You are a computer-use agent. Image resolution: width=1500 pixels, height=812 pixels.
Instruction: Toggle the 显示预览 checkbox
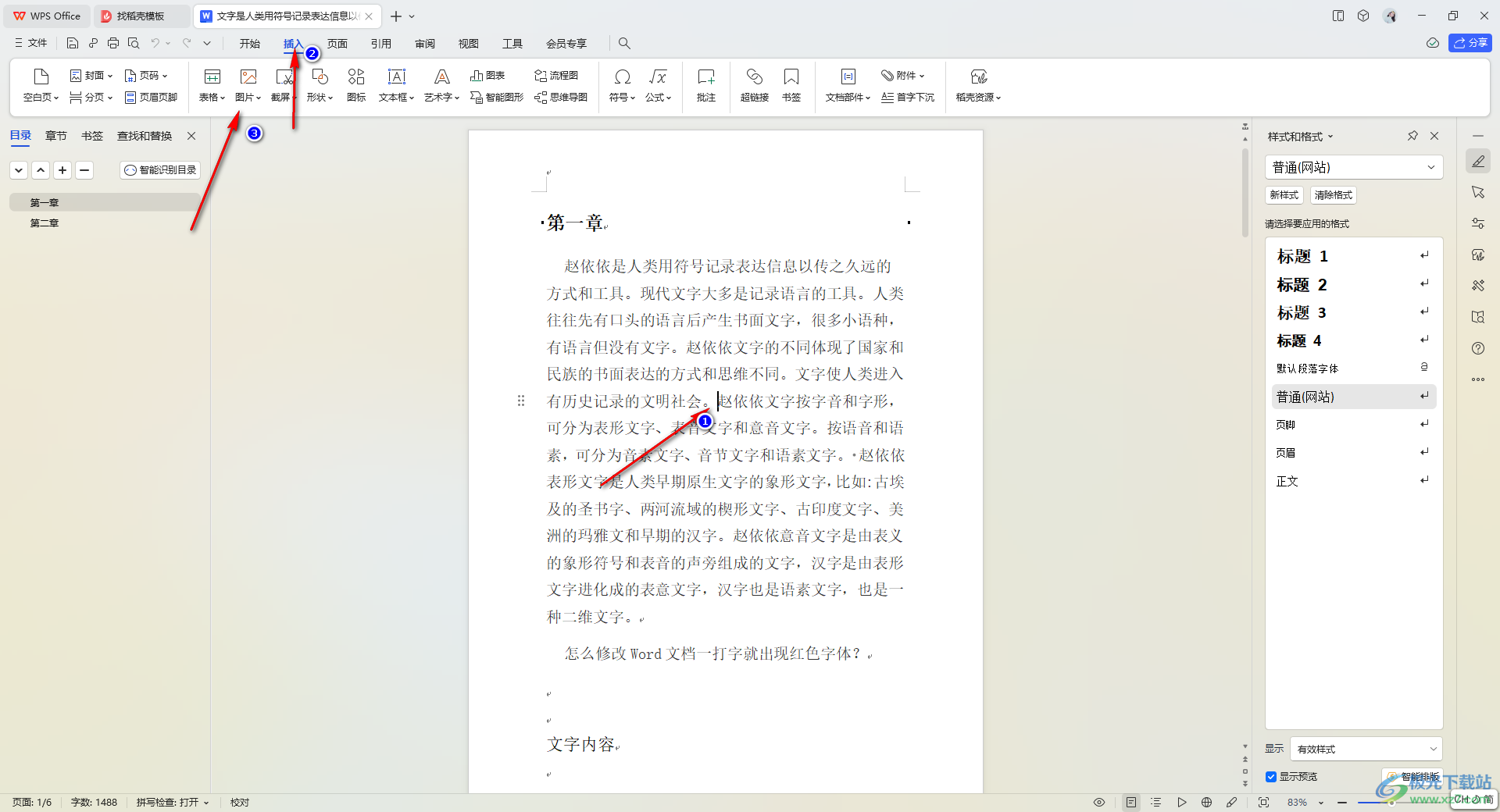tap(1271, 777)
